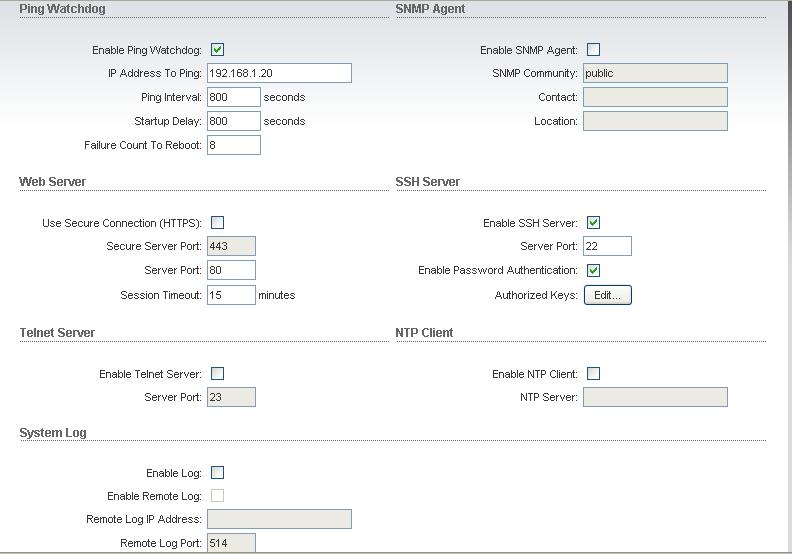Image resolution: width=792 pixels, height=554 pixels.
Task: Click the Startup Delay field
Action: (233, 121)
